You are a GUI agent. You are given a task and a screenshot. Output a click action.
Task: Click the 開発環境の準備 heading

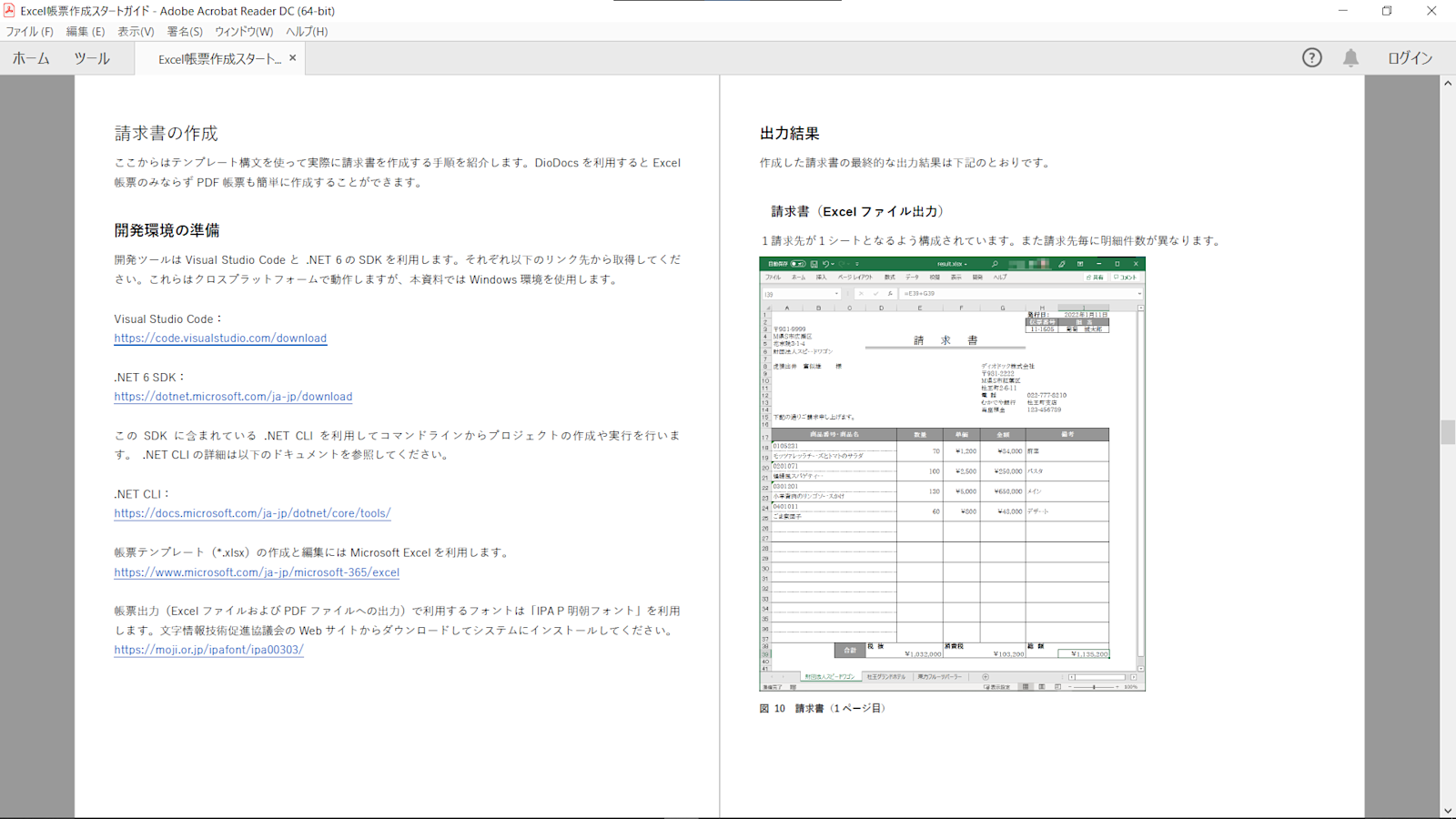click(167, 230)
